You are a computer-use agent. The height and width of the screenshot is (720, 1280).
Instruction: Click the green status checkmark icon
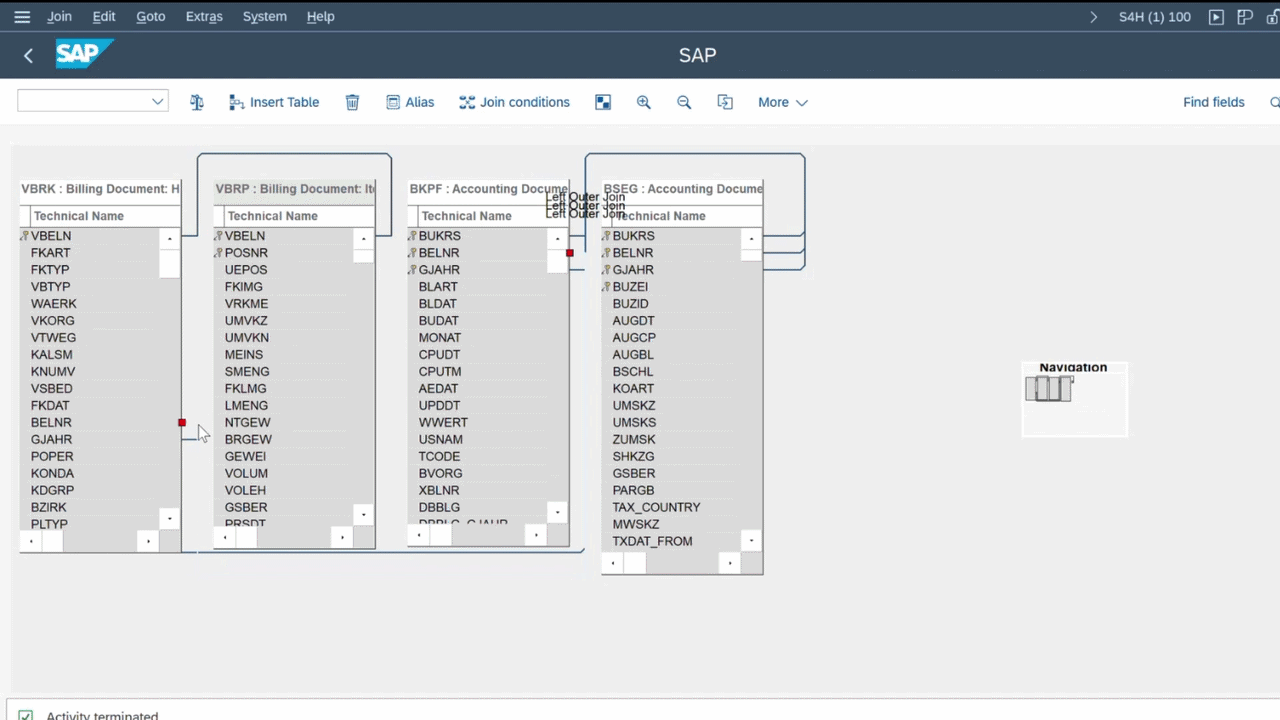pyautogui.click(x=26, y=716)
